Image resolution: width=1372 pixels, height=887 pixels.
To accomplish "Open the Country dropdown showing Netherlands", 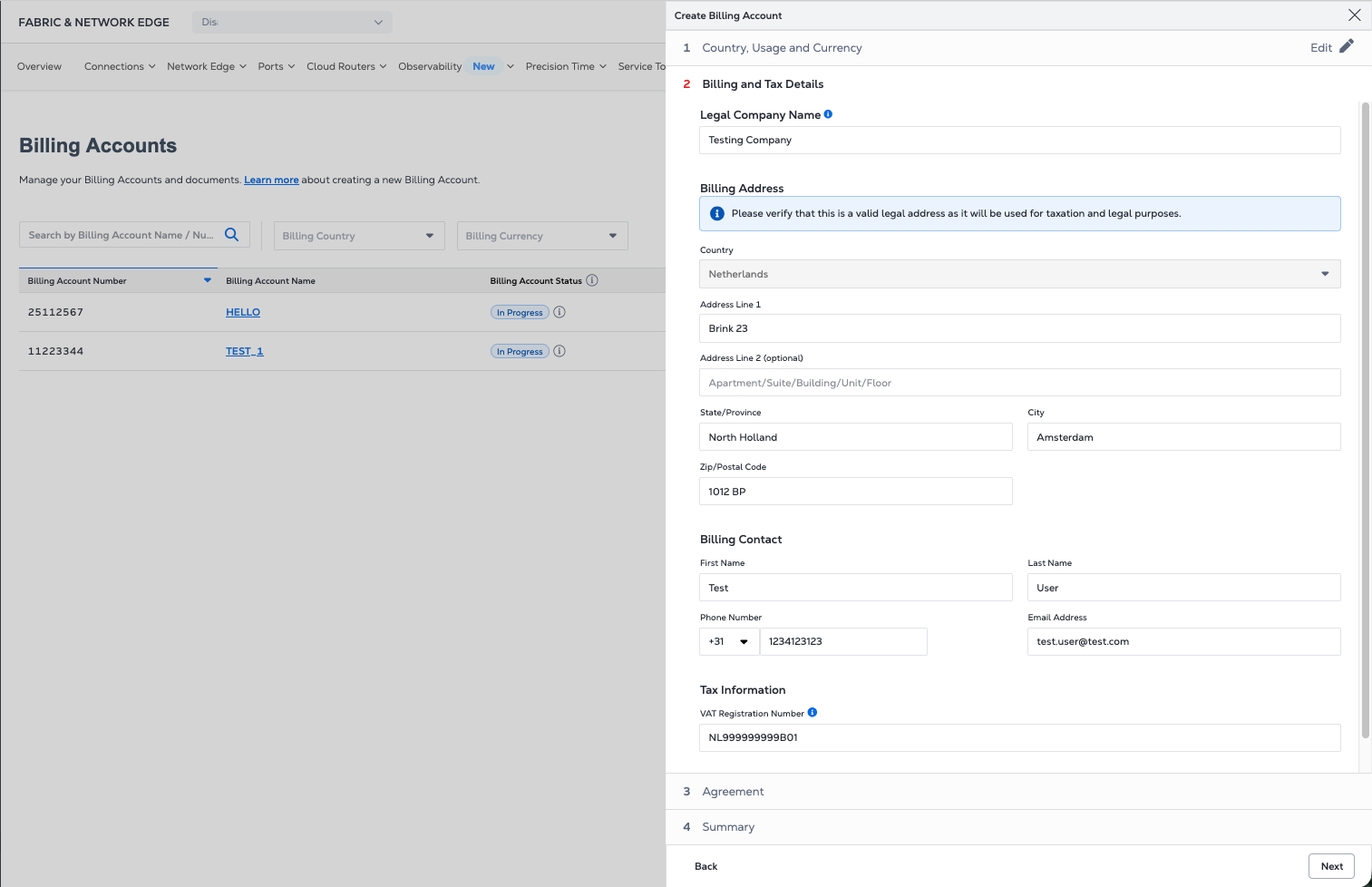I will pos(1019,274).
